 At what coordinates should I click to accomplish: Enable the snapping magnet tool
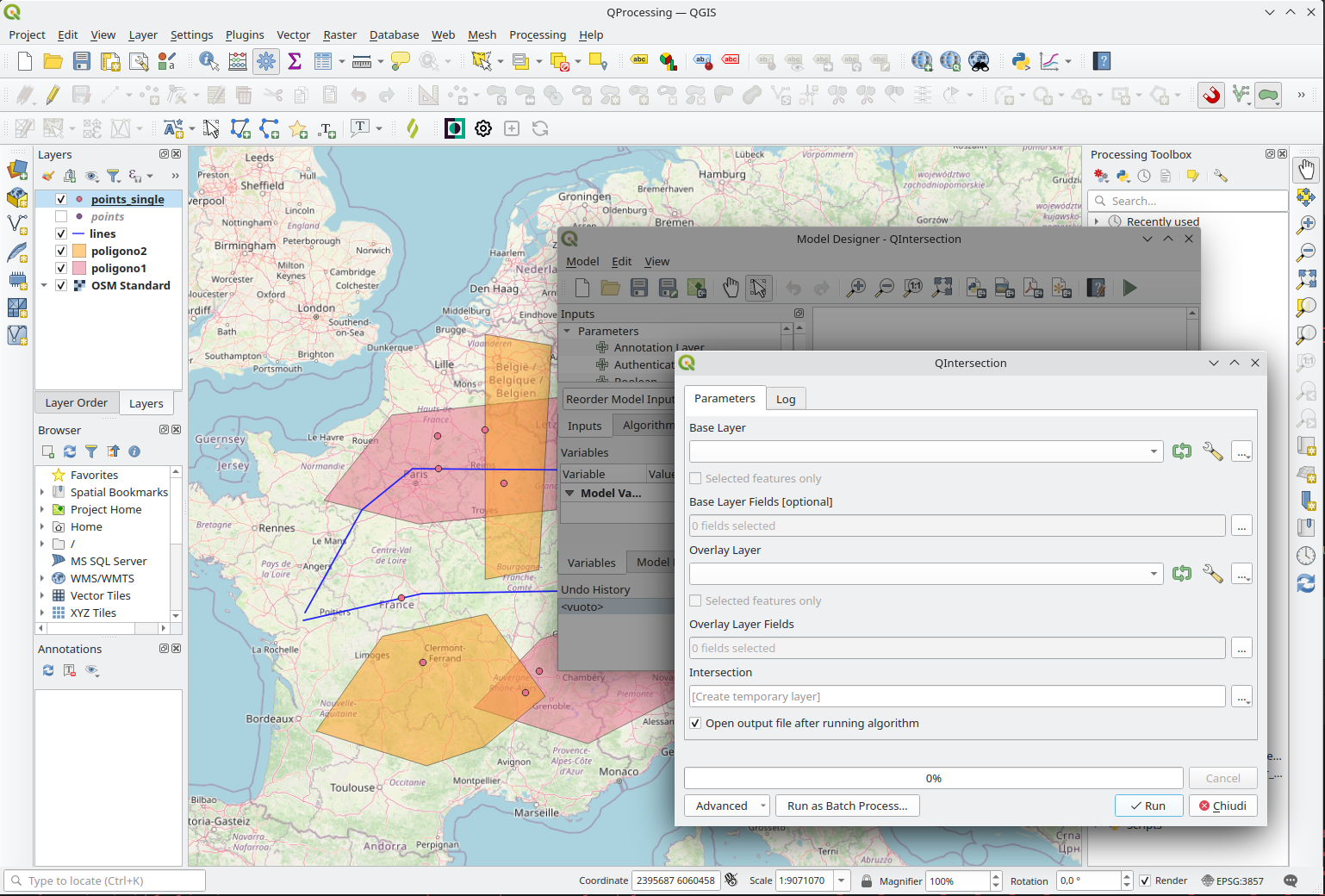point(1211,95)
